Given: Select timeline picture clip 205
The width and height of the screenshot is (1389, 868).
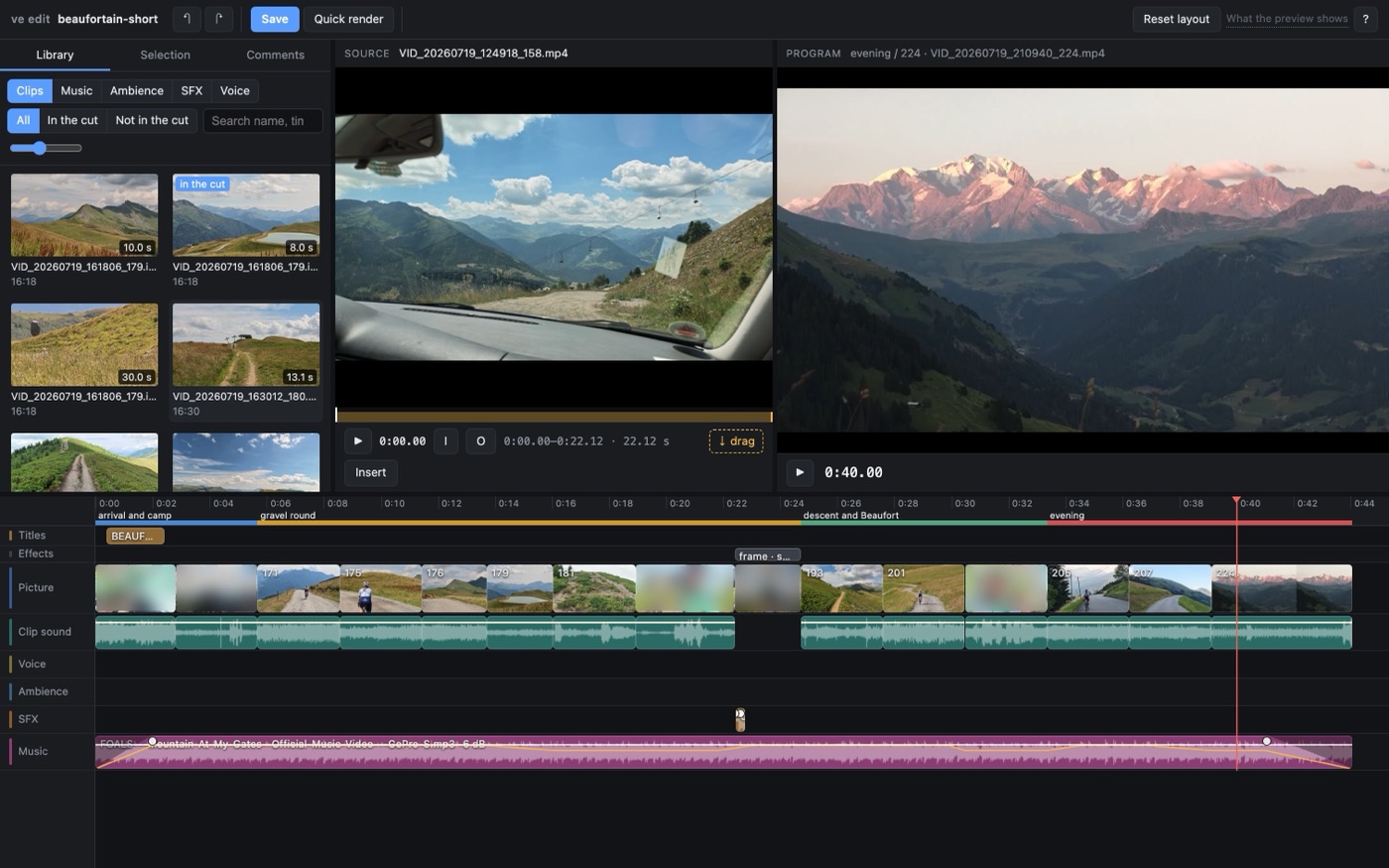Looking at the screenshot, I should [x=1088, y=588].
